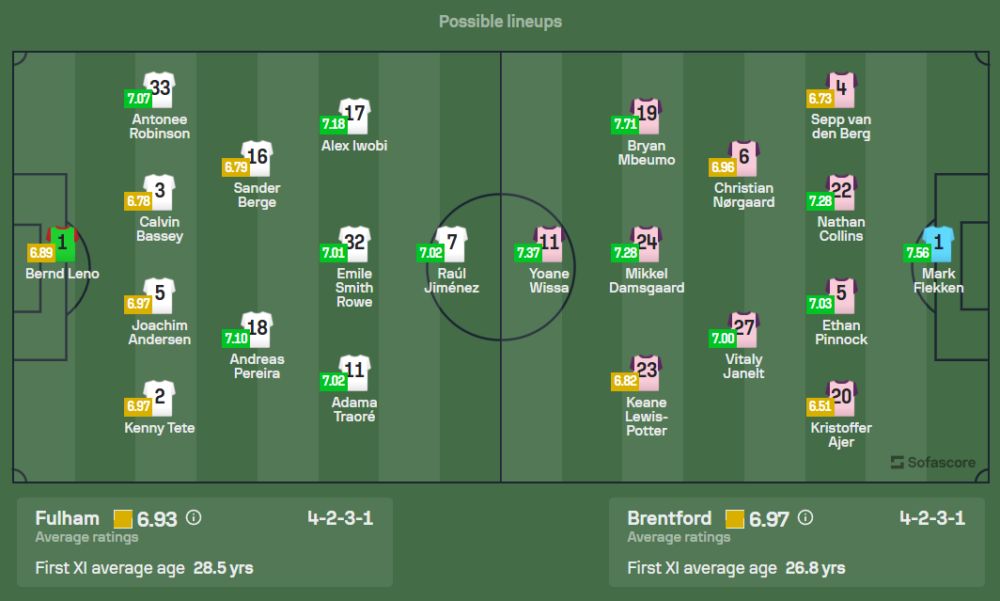Click Kristoffer Ajer's number 20 shirt
Screen dimensions: 1000x601
(x=841, y=397)
